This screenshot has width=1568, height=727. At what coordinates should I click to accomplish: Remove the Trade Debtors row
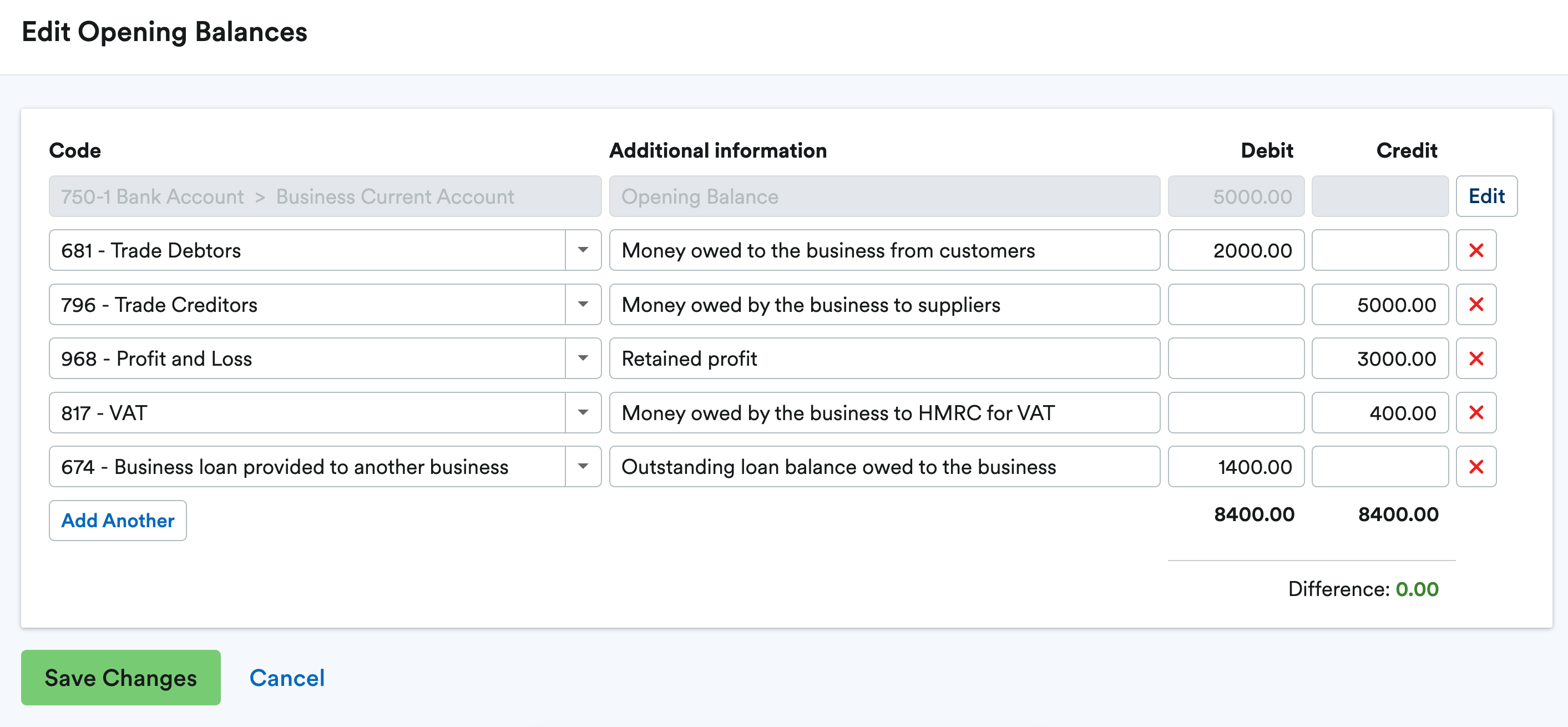click(x=1476, y=250)
